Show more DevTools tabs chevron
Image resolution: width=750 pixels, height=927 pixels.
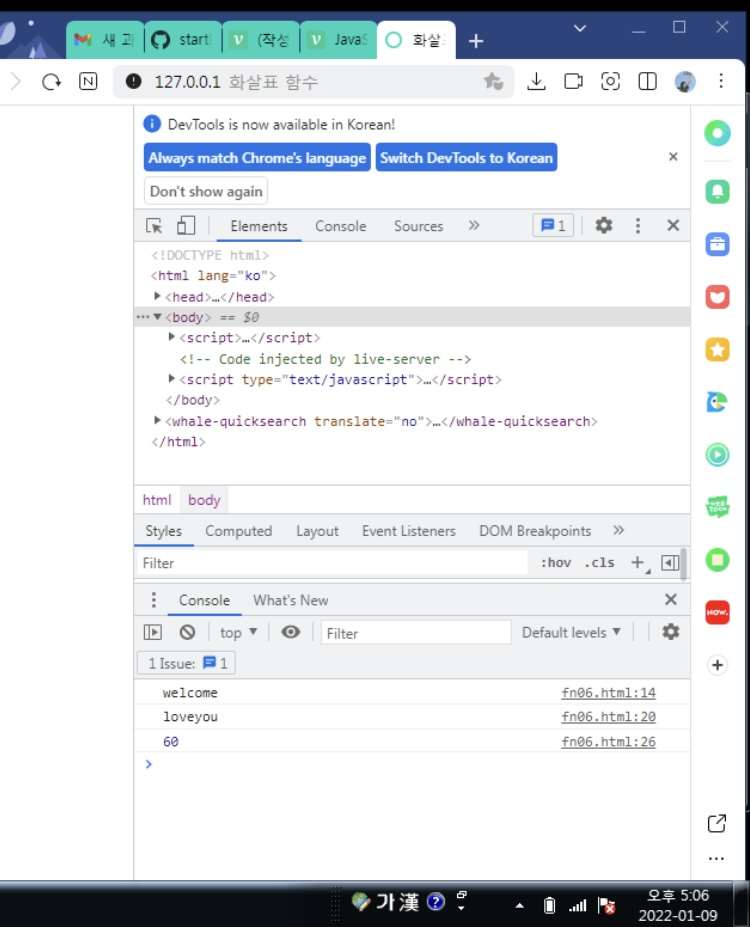[x=474, y=225]
